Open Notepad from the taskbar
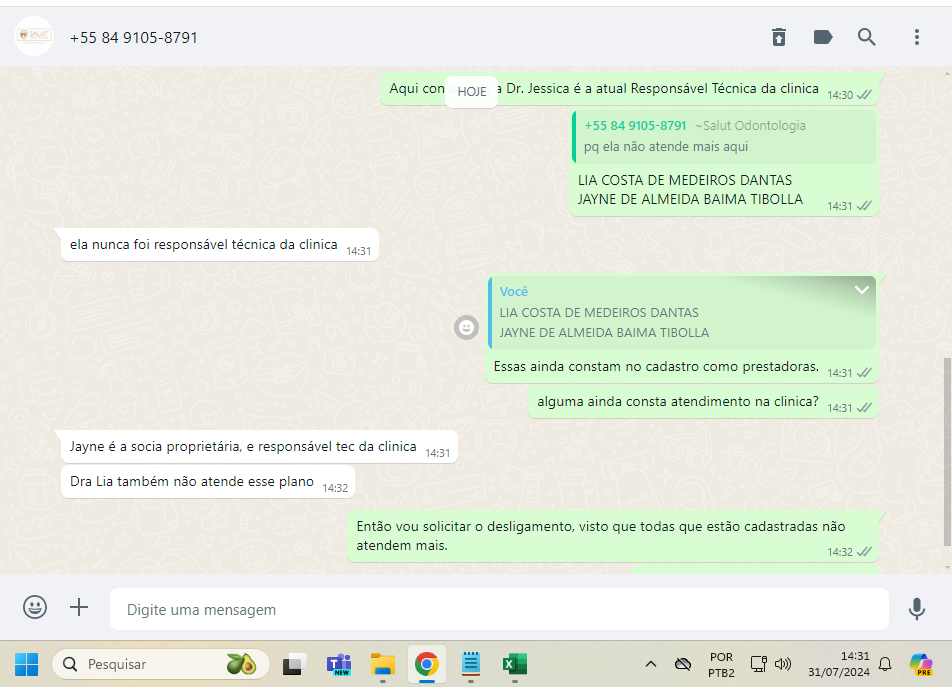Image resolution: width=952 pixels, height=687 pixels. (x=471, y=663)
